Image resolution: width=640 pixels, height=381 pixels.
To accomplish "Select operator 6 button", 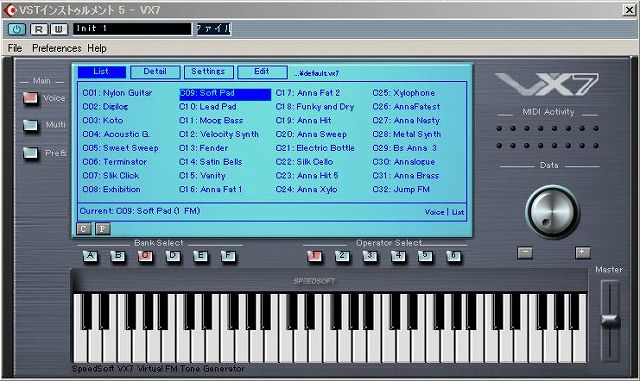I will tap(453, 256).
